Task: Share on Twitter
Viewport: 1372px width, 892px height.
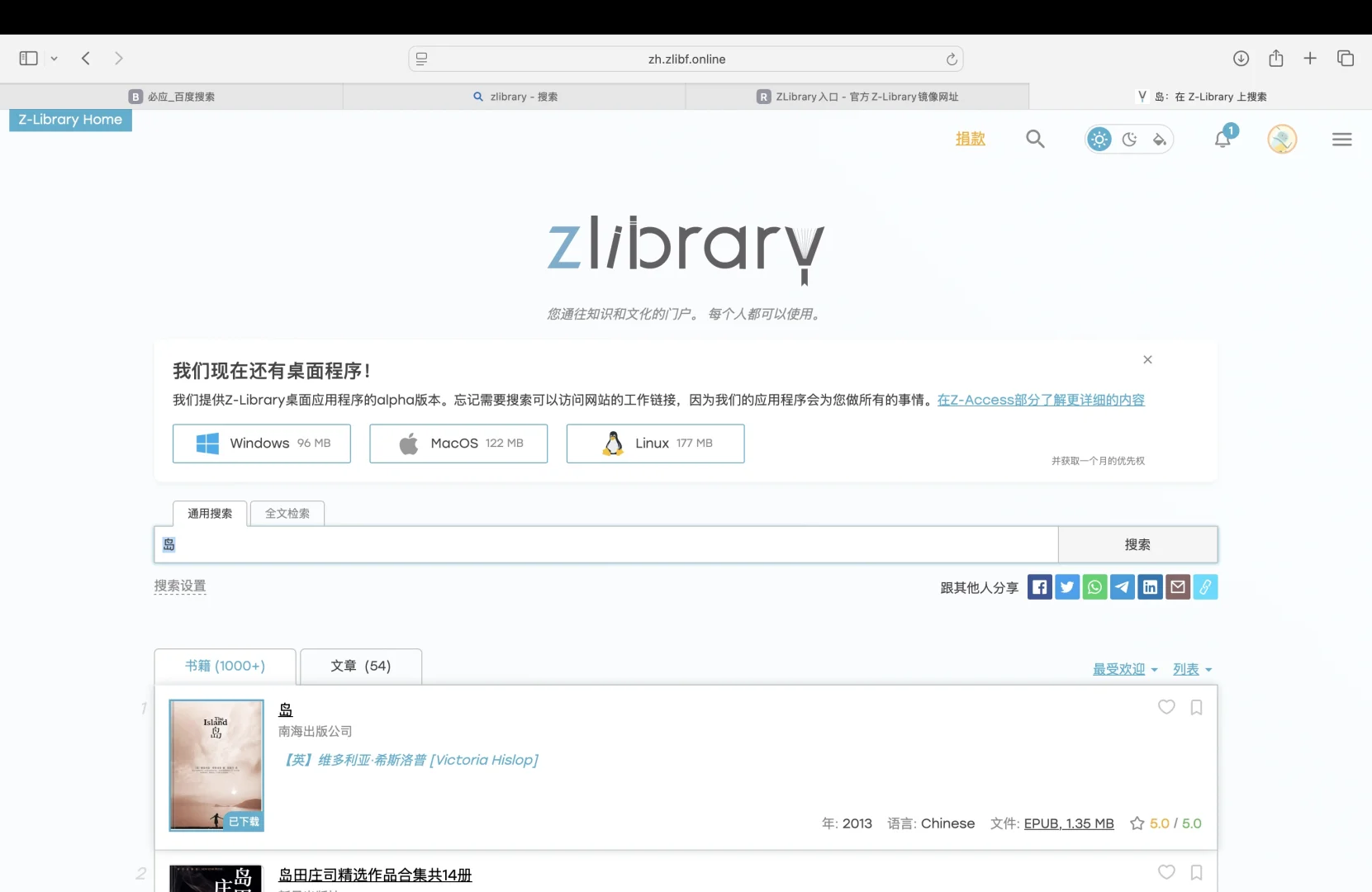Action: [x=1067, y=587]
